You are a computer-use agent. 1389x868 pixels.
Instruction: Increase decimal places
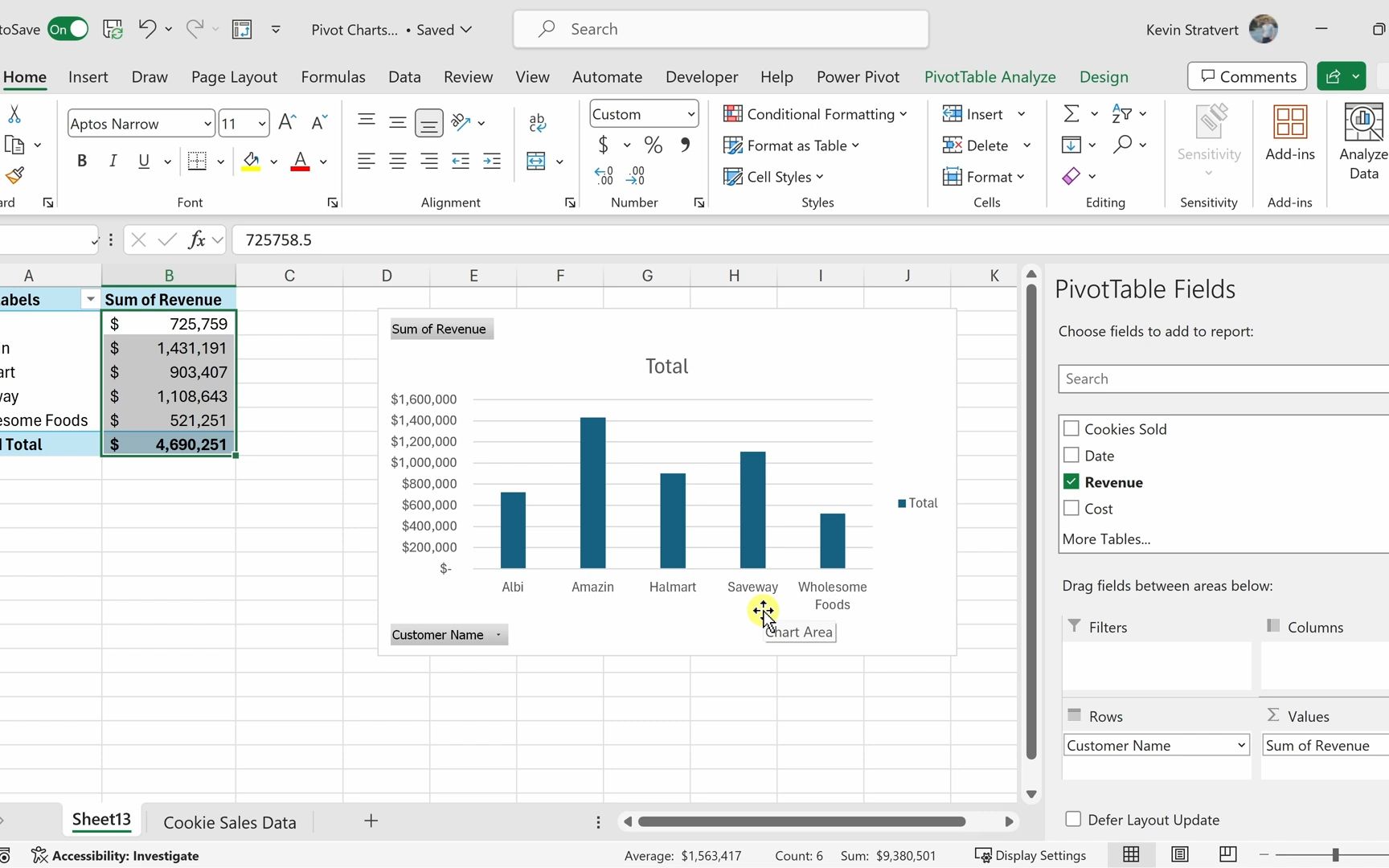point(604,175)
